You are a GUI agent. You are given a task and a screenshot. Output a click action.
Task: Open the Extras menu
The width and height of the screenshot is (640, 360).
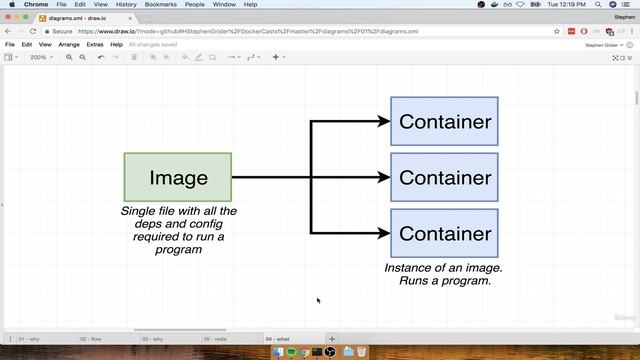(x=95, y=44)
